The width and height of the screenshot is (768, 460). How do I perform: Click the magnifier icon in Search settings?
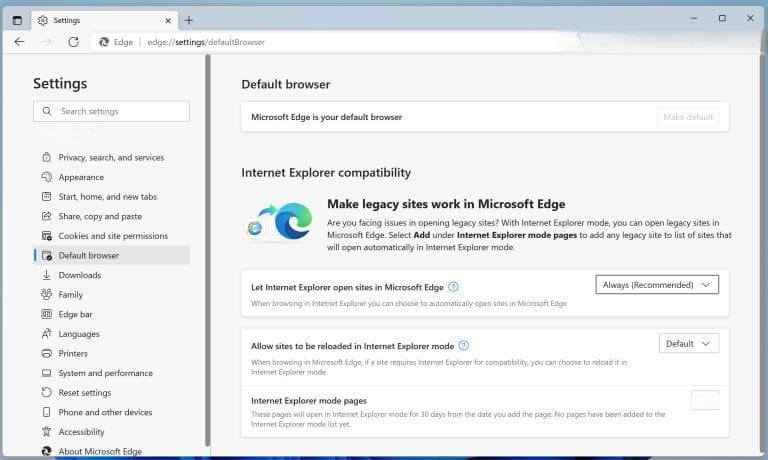pyautogui.click(x=47, y=111)
